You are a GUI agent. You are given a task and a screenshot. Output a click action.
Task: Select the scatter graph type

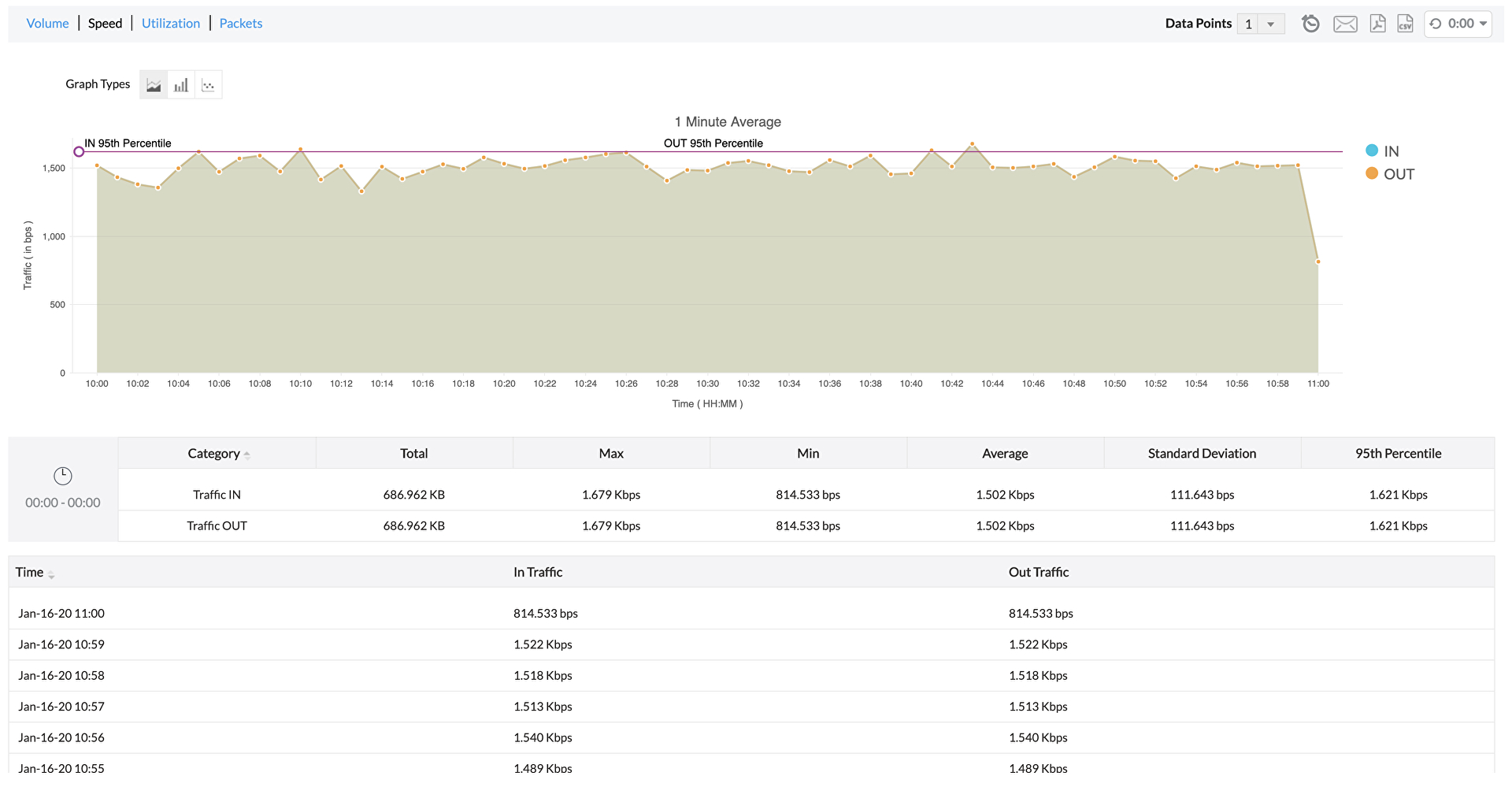click(x=208, y=84)
